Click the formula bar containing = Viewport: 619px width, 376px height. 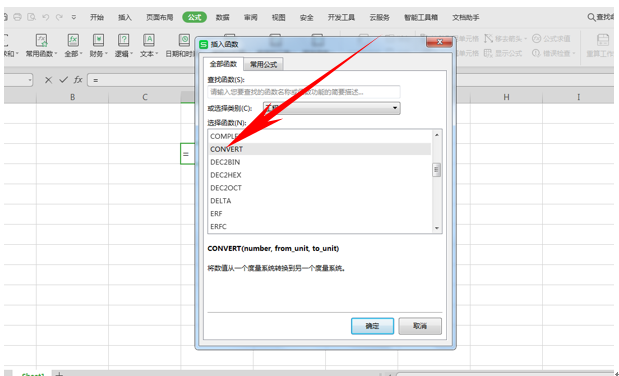click(x=142, y=80)
